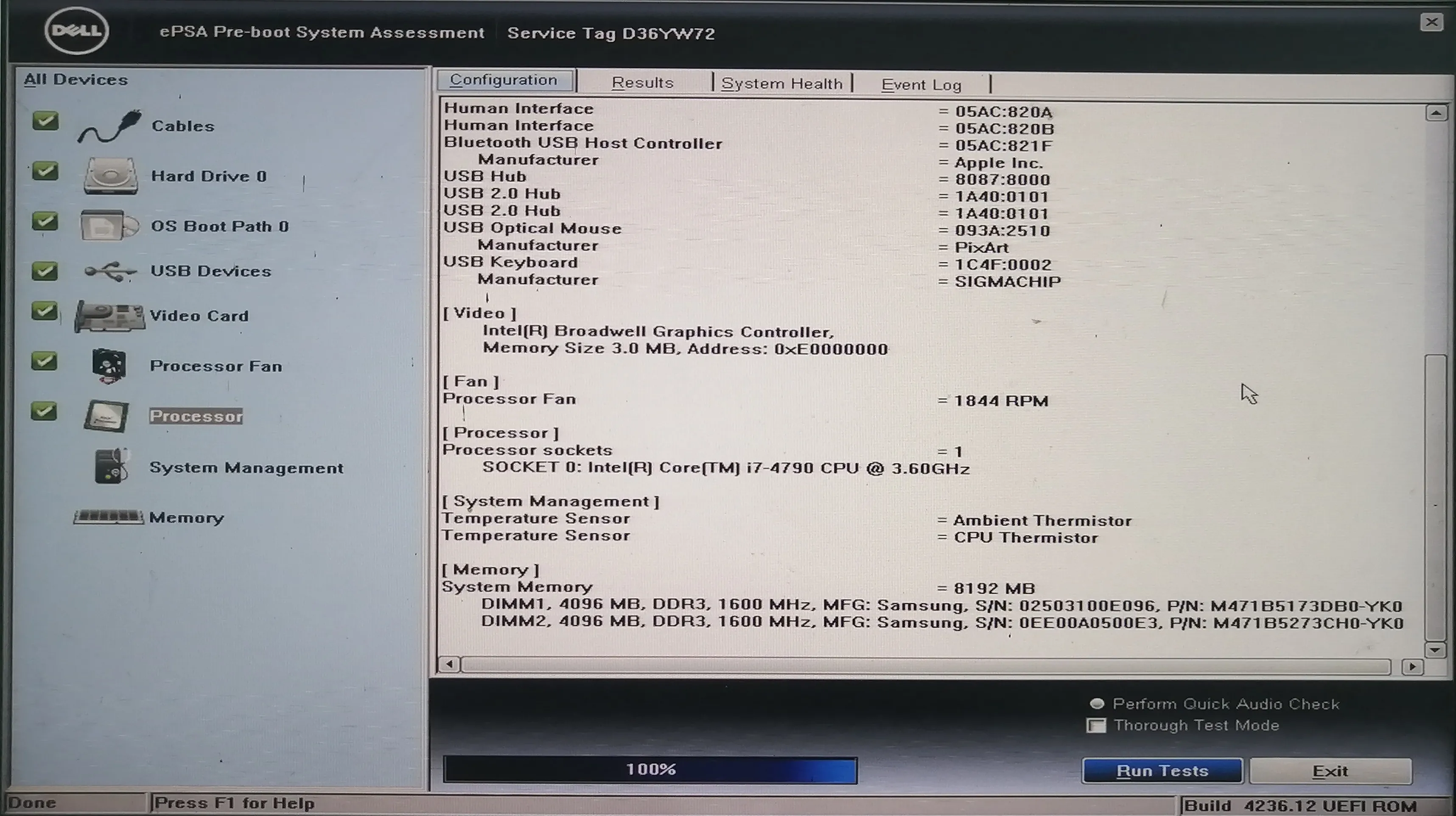Image resolution: width=1456 pixels, height=816 pixels.
Task: Select Cables in device list
Action: click(183, 126)
